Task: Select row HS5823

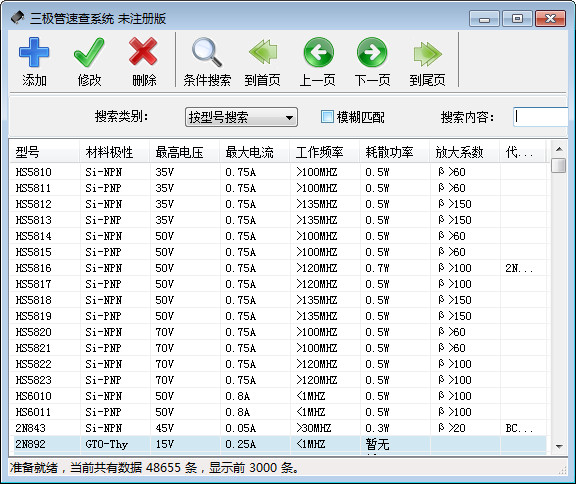Action: [x=278, y=380]
